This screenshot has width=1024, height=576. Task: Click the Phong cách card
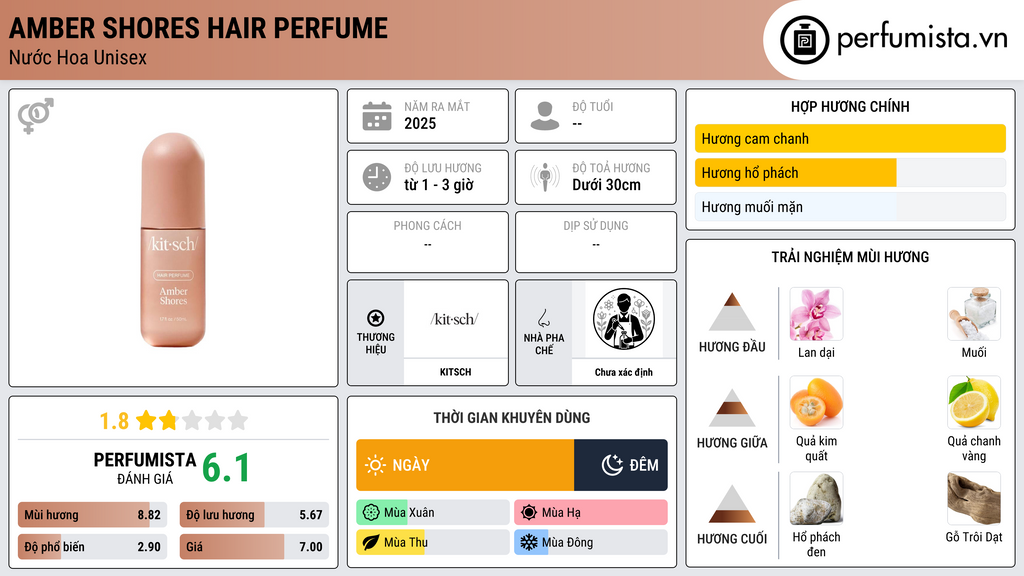coord(428,242)
